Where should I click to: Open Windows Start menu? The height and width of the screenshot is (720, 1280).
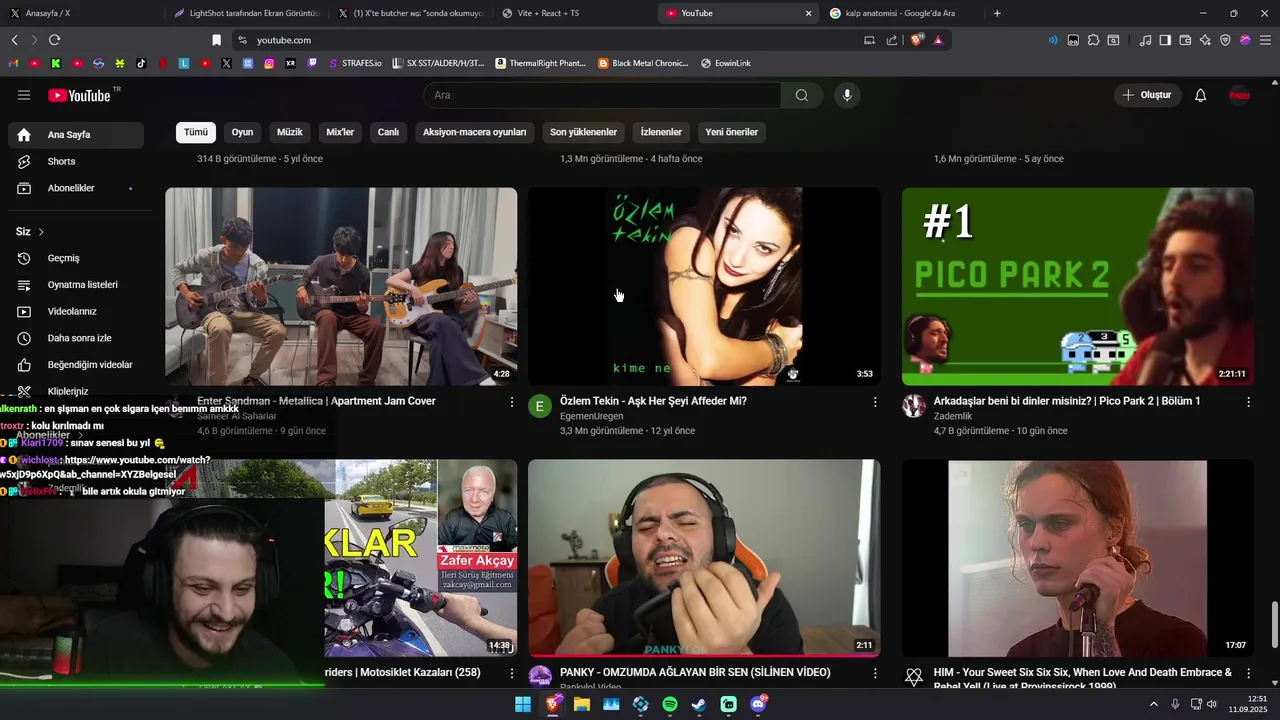[x=523, y=704]
